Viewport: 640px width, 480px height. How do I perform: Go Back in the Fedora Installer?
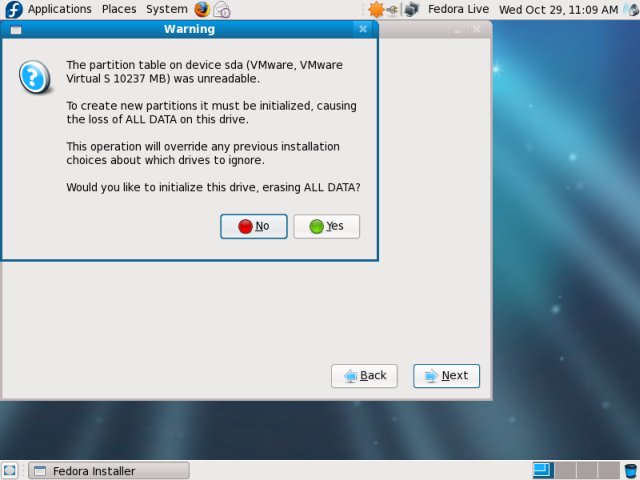364,376
